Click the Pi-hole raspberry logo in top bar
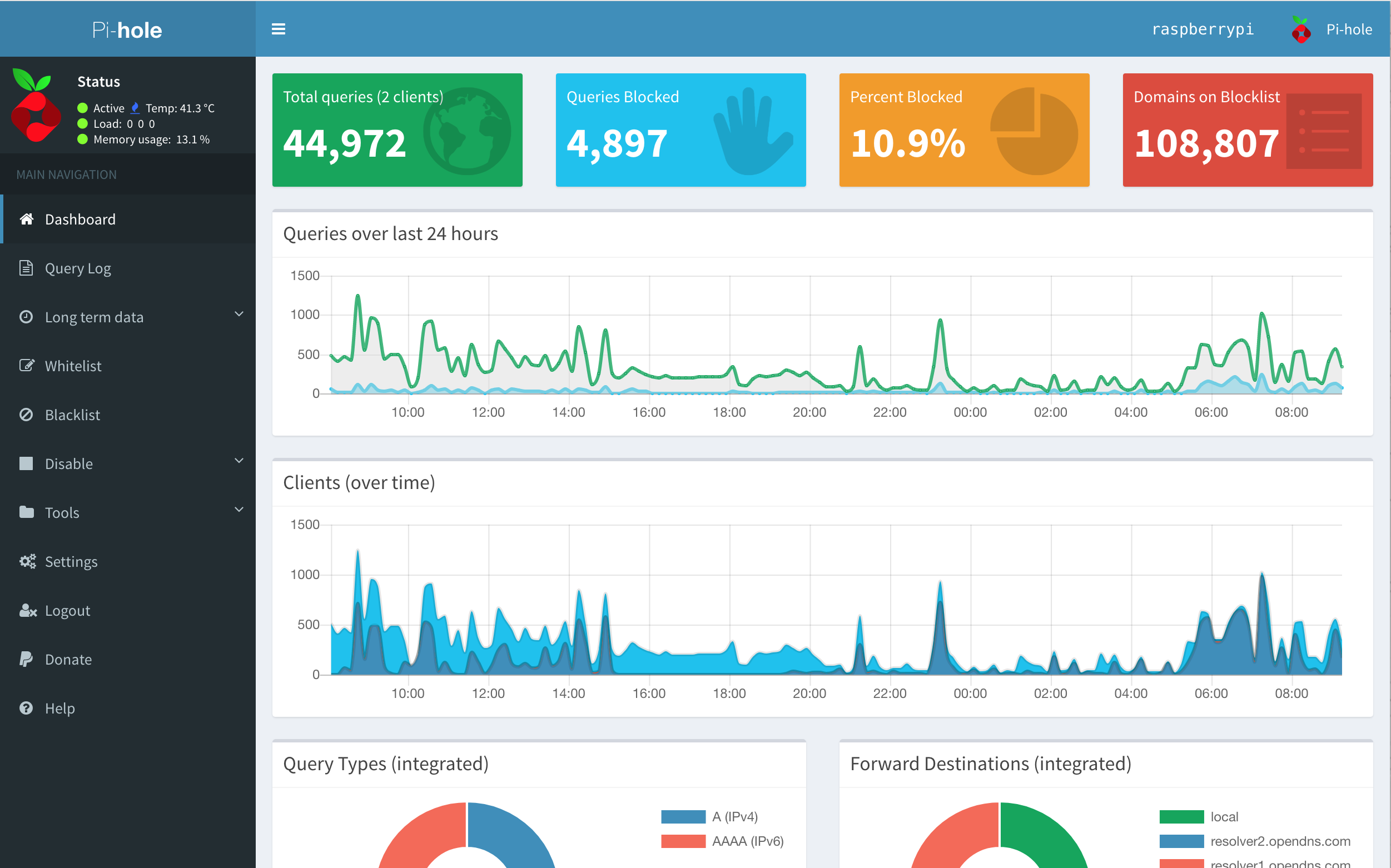The image size is (1391, 868). click(1301, 29)
